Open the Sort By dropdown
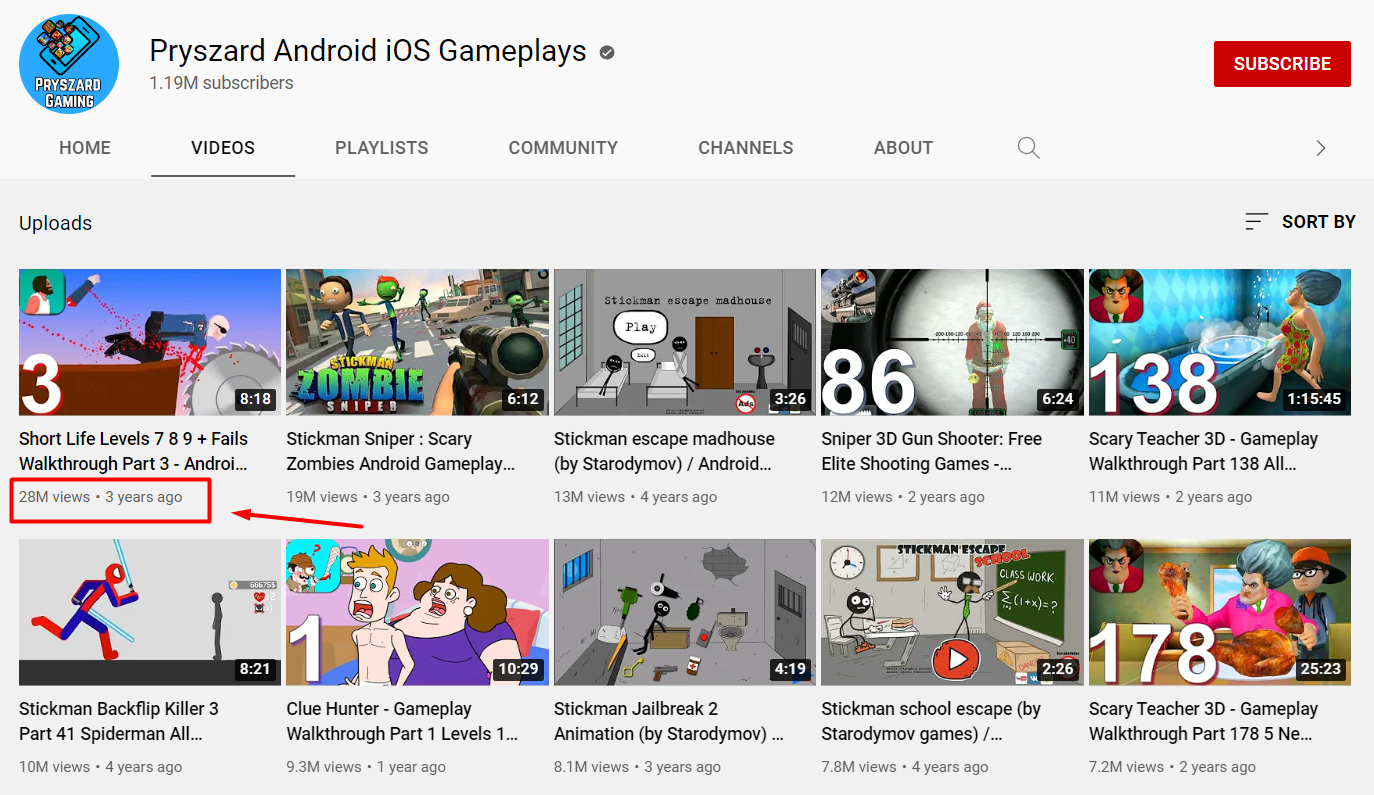This screenshot has width=1374, height=795. coord(1300,222)
